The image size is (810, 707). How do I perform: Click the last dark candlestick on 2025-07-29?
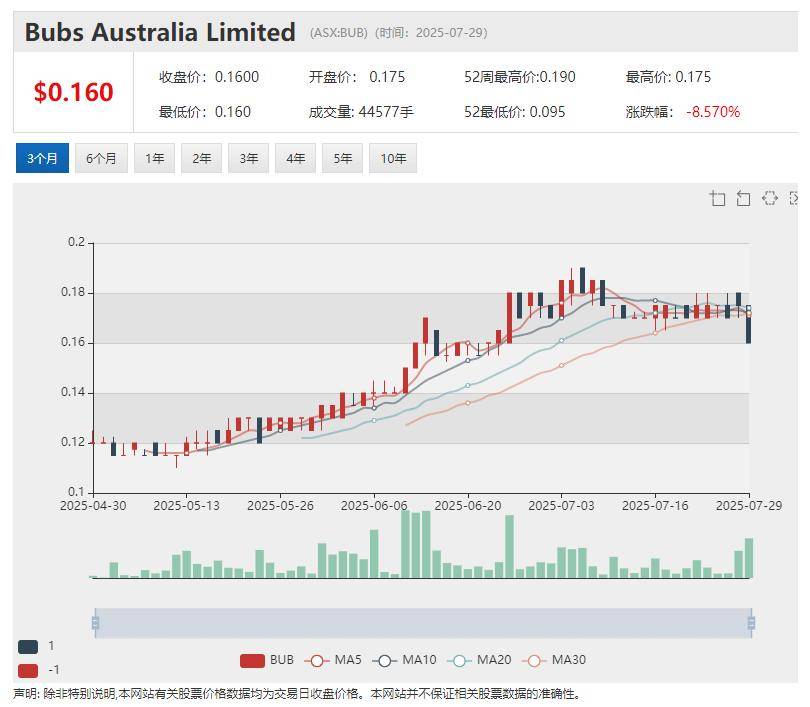coord(749,324)
